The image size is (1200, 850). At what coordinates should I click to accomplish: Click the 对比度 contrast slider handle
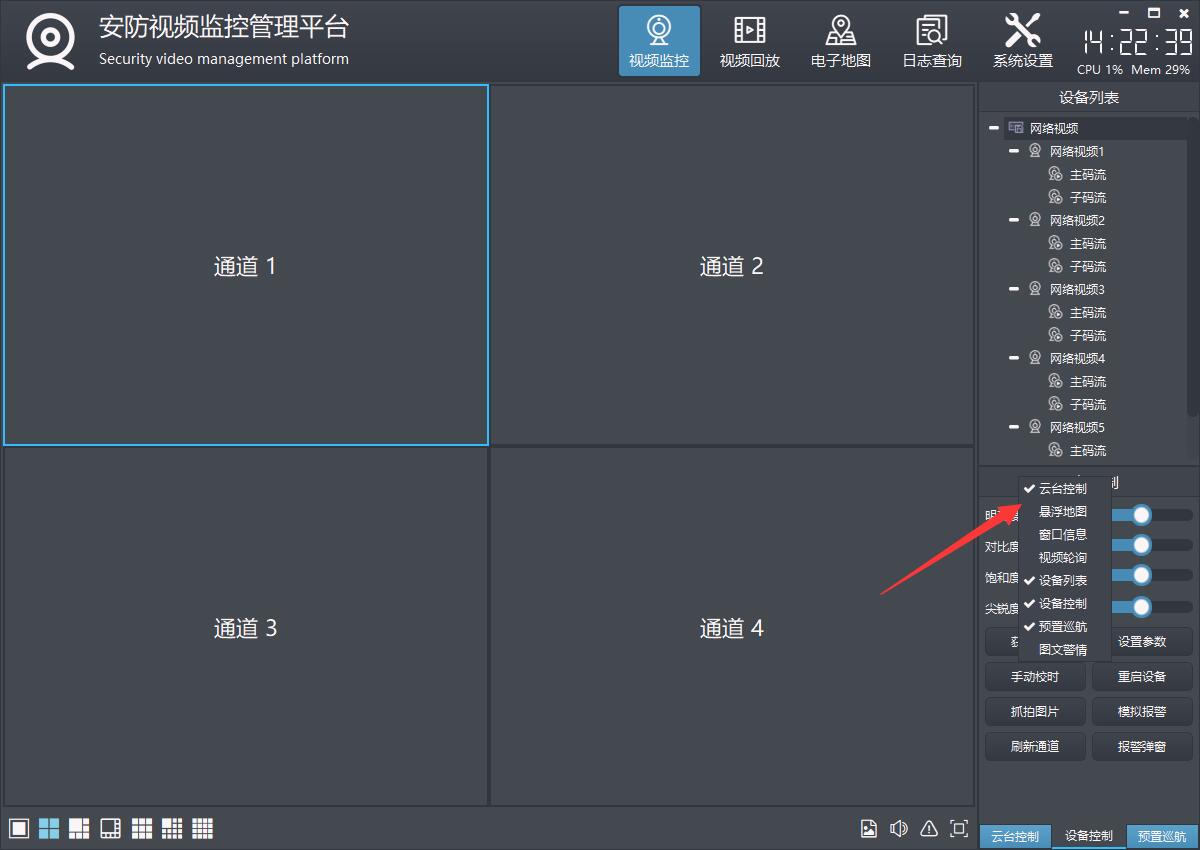(1141, 545)
